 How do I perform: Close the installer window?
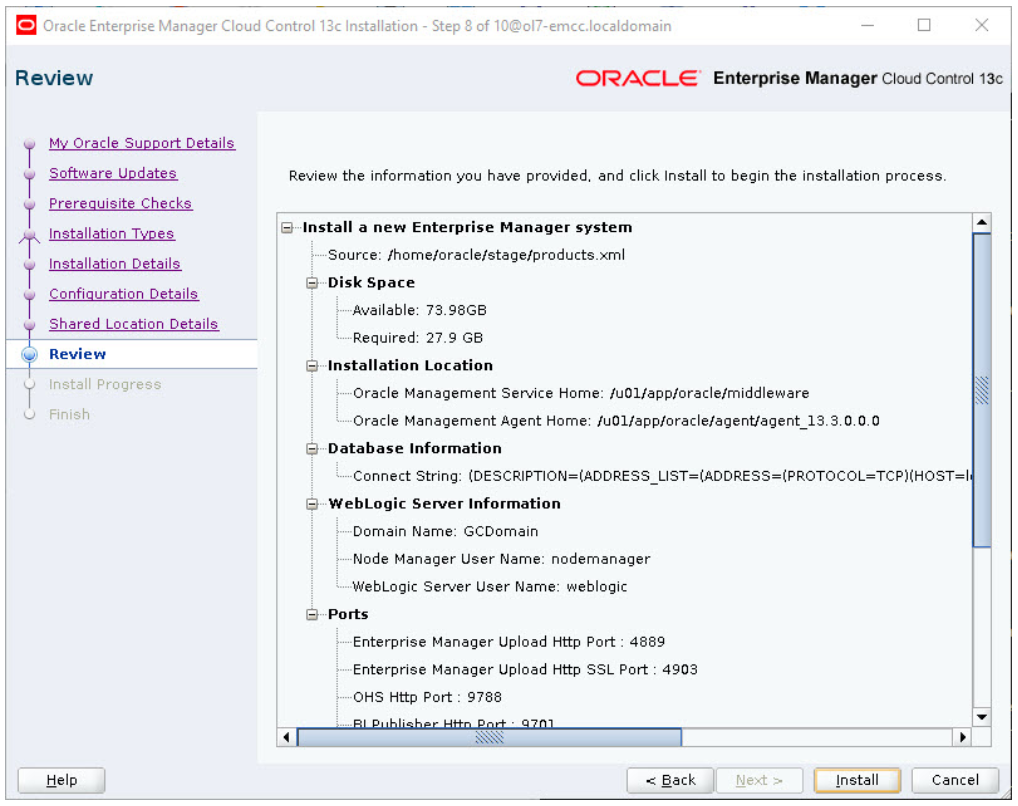coord(982,25)
